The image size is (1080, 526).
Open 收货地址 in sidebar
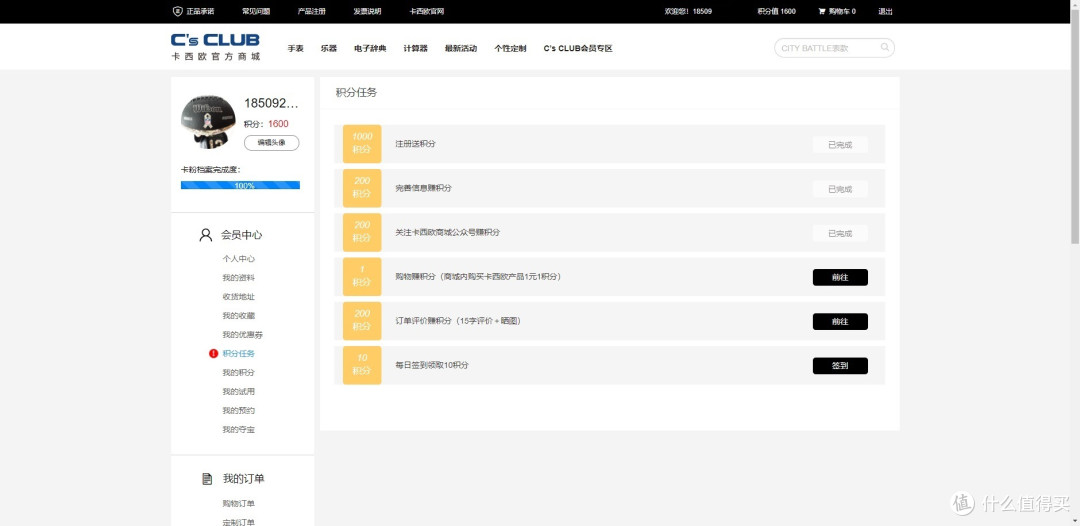238,297
